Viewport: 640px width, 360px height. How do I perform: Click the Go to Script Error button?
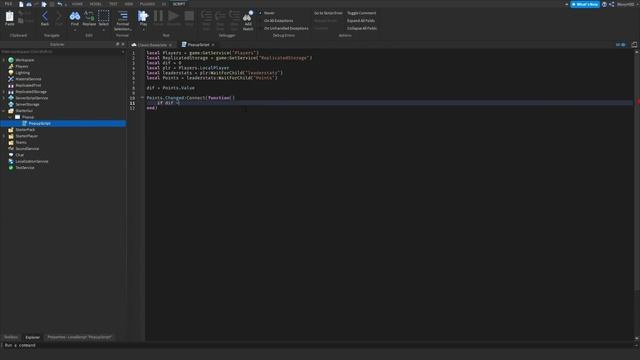coord(328,13)
